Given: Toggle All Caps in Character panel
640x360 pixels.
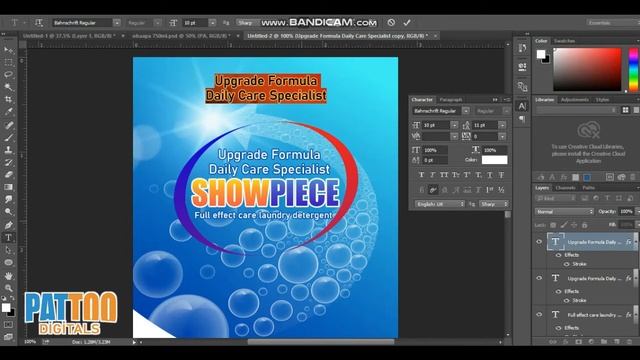Looking at the screenshot, I should pyautogui.click(x=444, y=175).
